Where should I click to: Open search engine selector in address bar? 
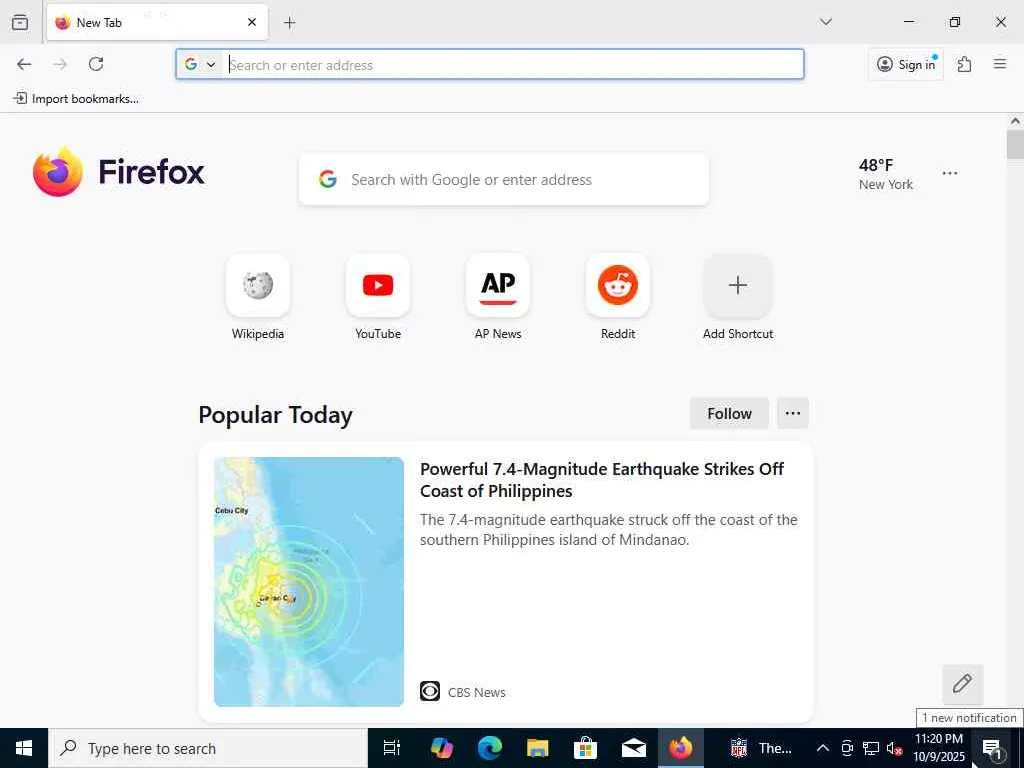coord(200,64)
